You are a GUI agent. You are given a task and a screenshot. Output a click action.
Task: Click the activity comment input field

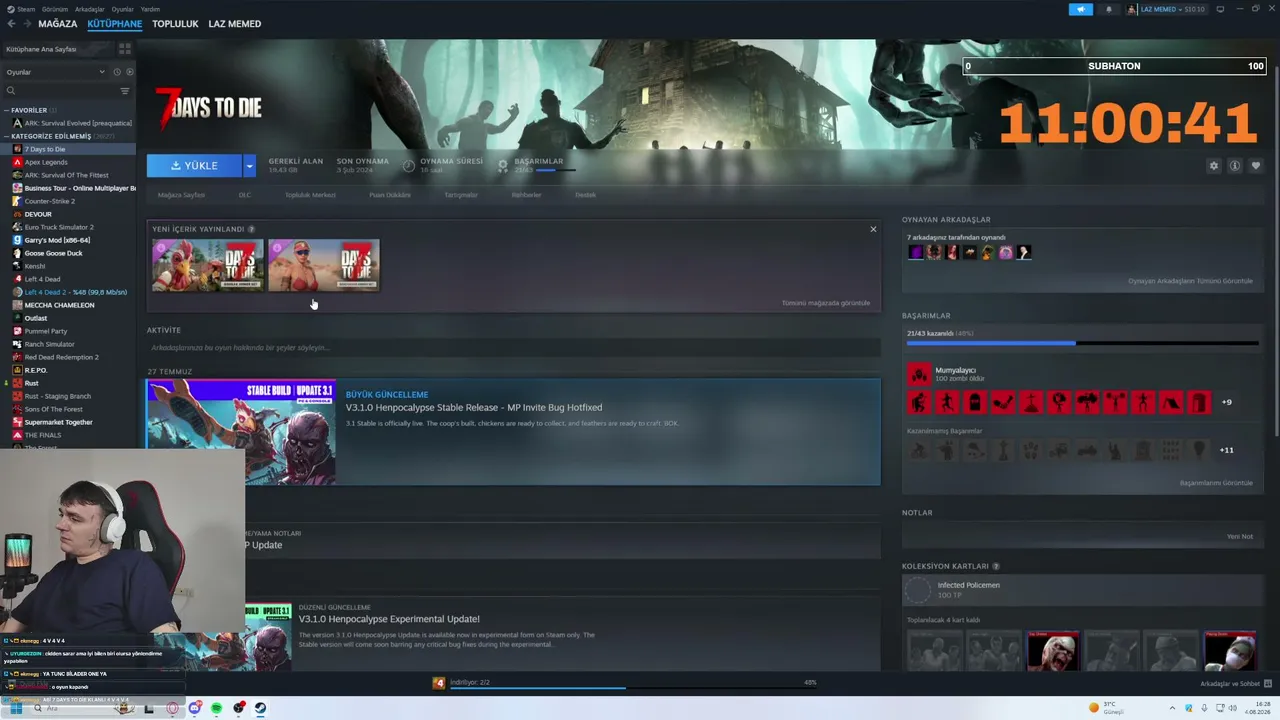coord(513,348)
